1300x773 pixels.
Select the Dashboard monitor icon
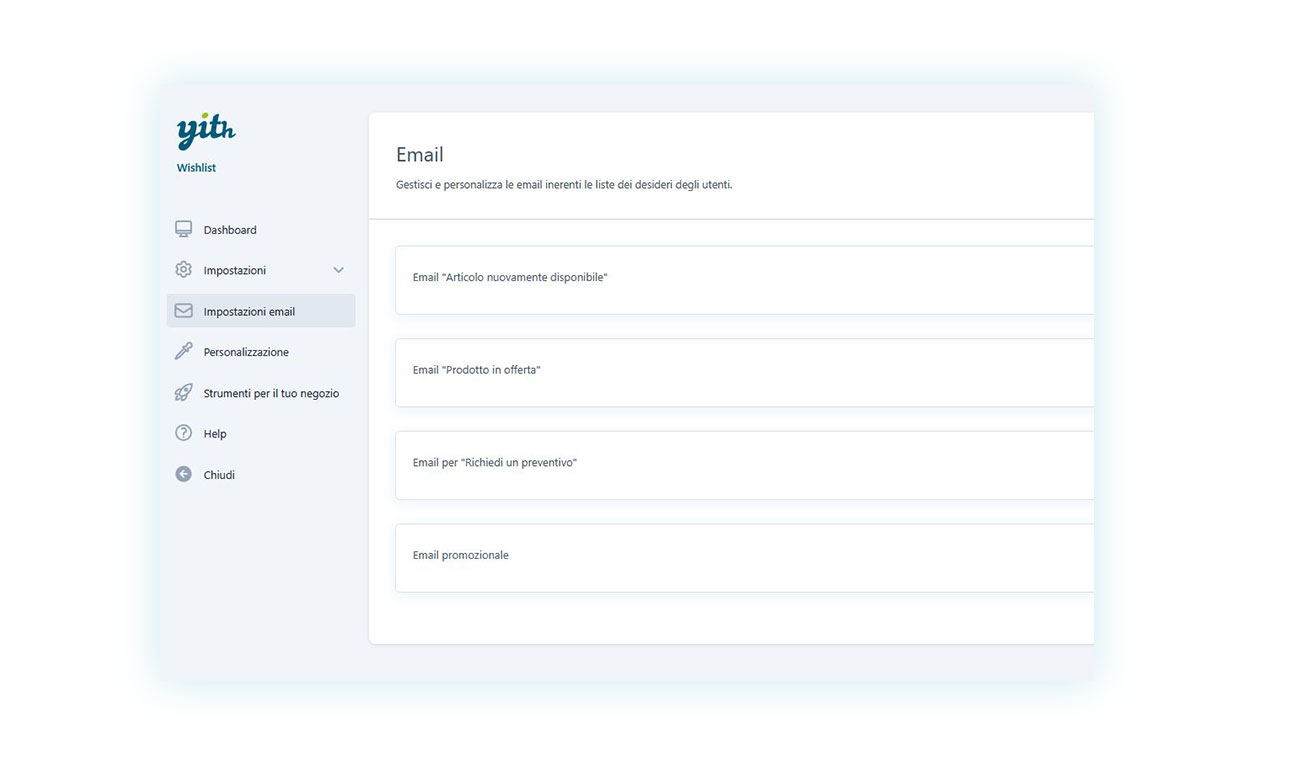183,228
